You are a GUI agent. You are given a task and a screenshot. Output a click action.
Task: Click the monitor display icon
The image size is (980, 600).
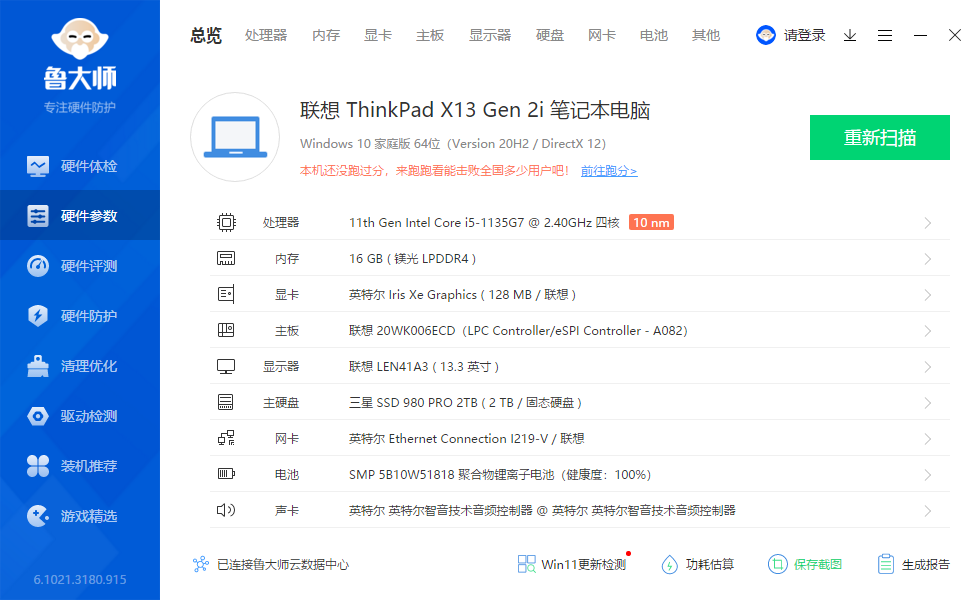(226, 366)
